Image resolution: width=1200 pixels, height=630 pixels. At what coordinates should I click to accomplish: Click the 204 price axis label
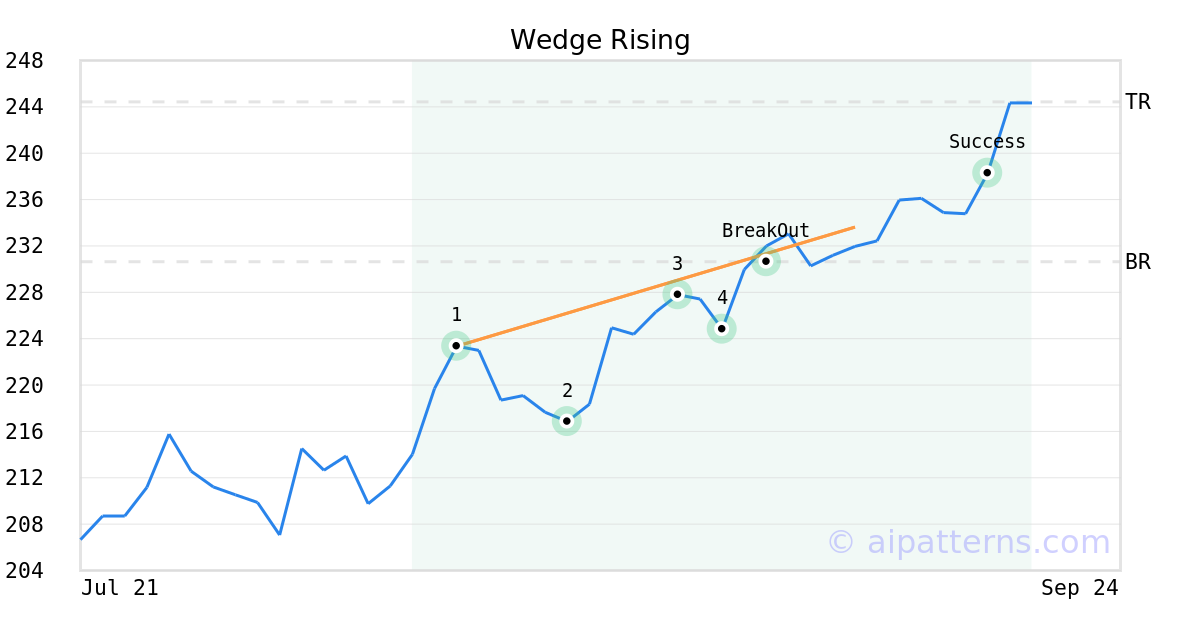click(x=24, y=571)
